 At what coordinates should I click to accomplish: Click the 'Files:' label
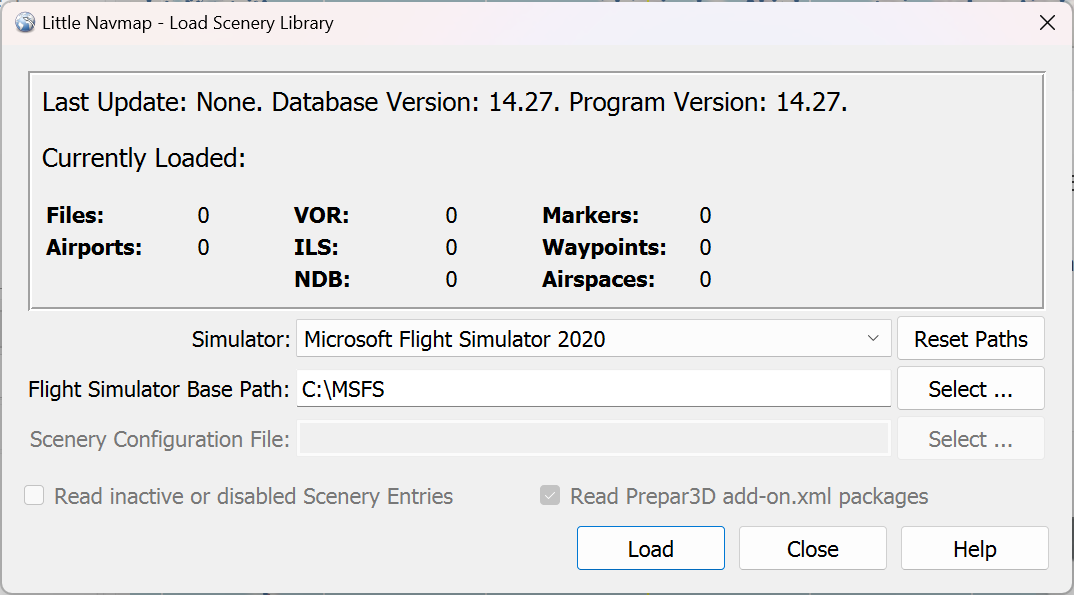(x=75, y=215)
